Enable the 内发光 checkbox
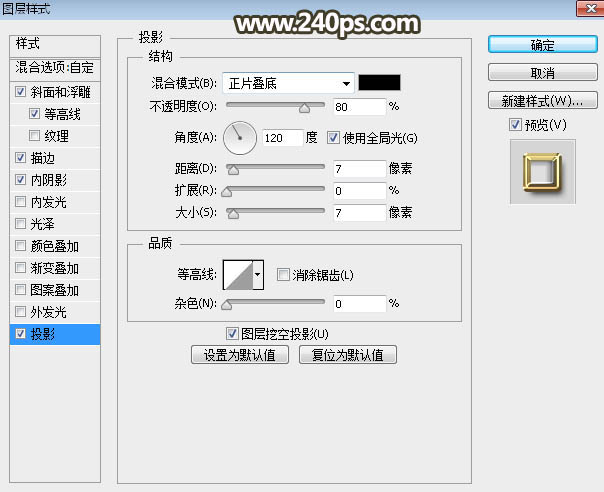Screen dimensions: 604x492 point(20,202)
